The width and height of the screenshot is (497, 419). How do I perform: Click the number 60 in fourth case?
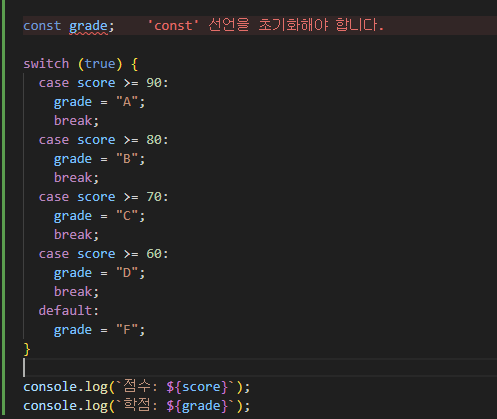pyautogui.click(x=154, y=254)
